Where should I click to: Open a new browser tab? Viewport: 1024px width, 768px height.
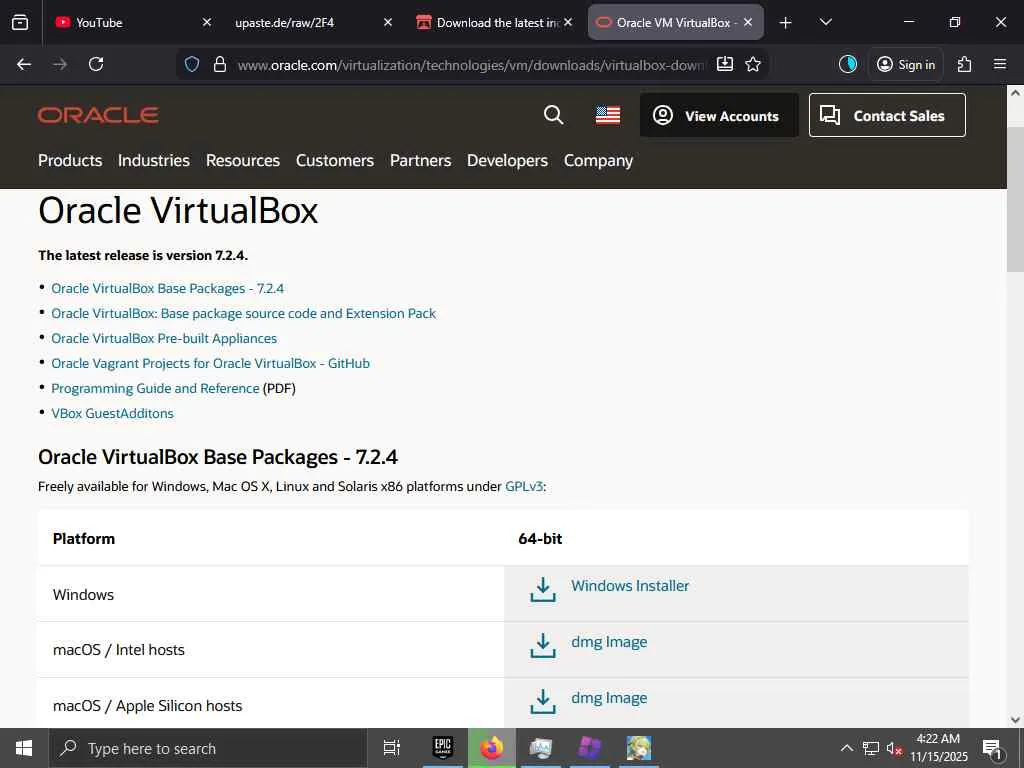[786, 23]
